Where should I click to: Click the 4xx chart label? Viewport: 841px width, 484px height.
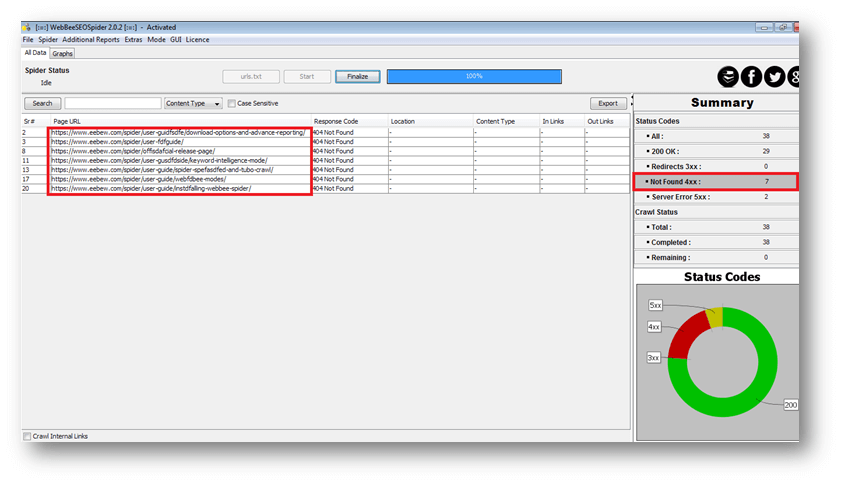[x=654, y=327]
